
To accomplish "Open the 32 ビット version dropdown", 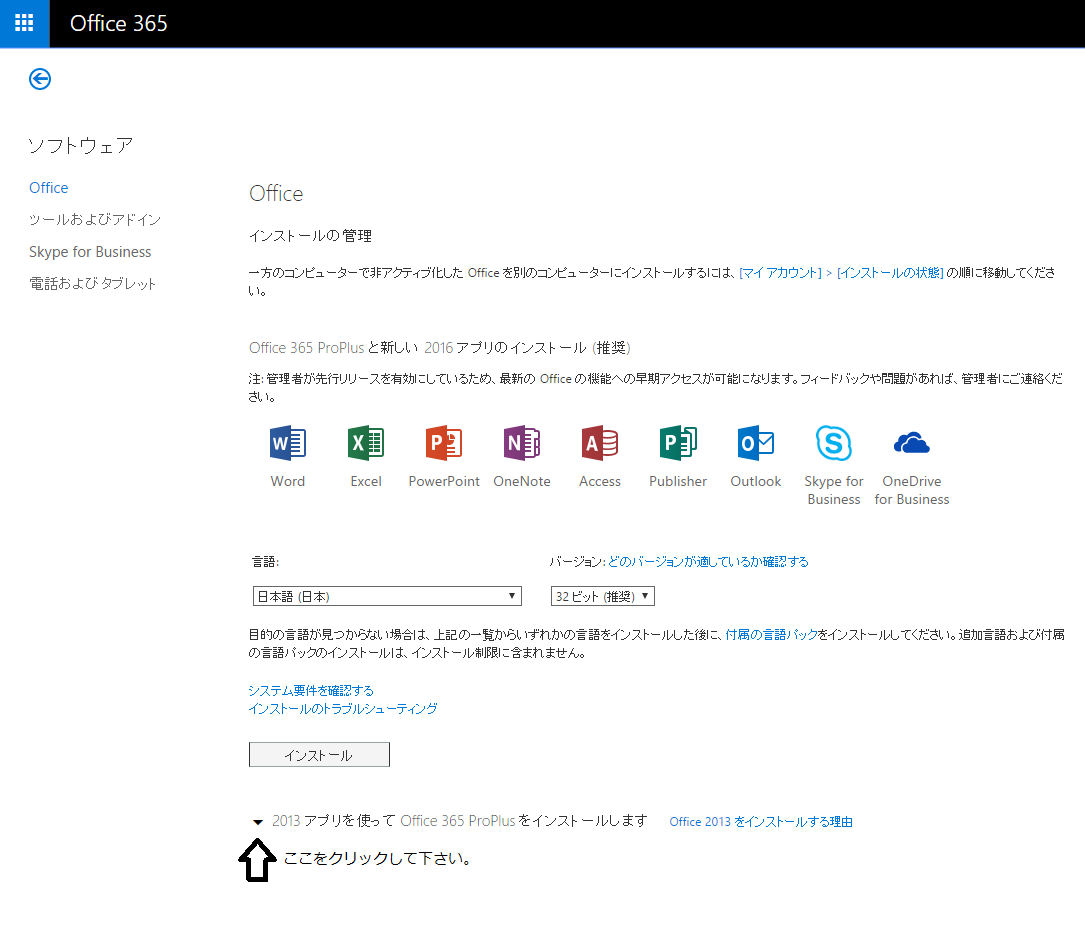I will [603, 596].
